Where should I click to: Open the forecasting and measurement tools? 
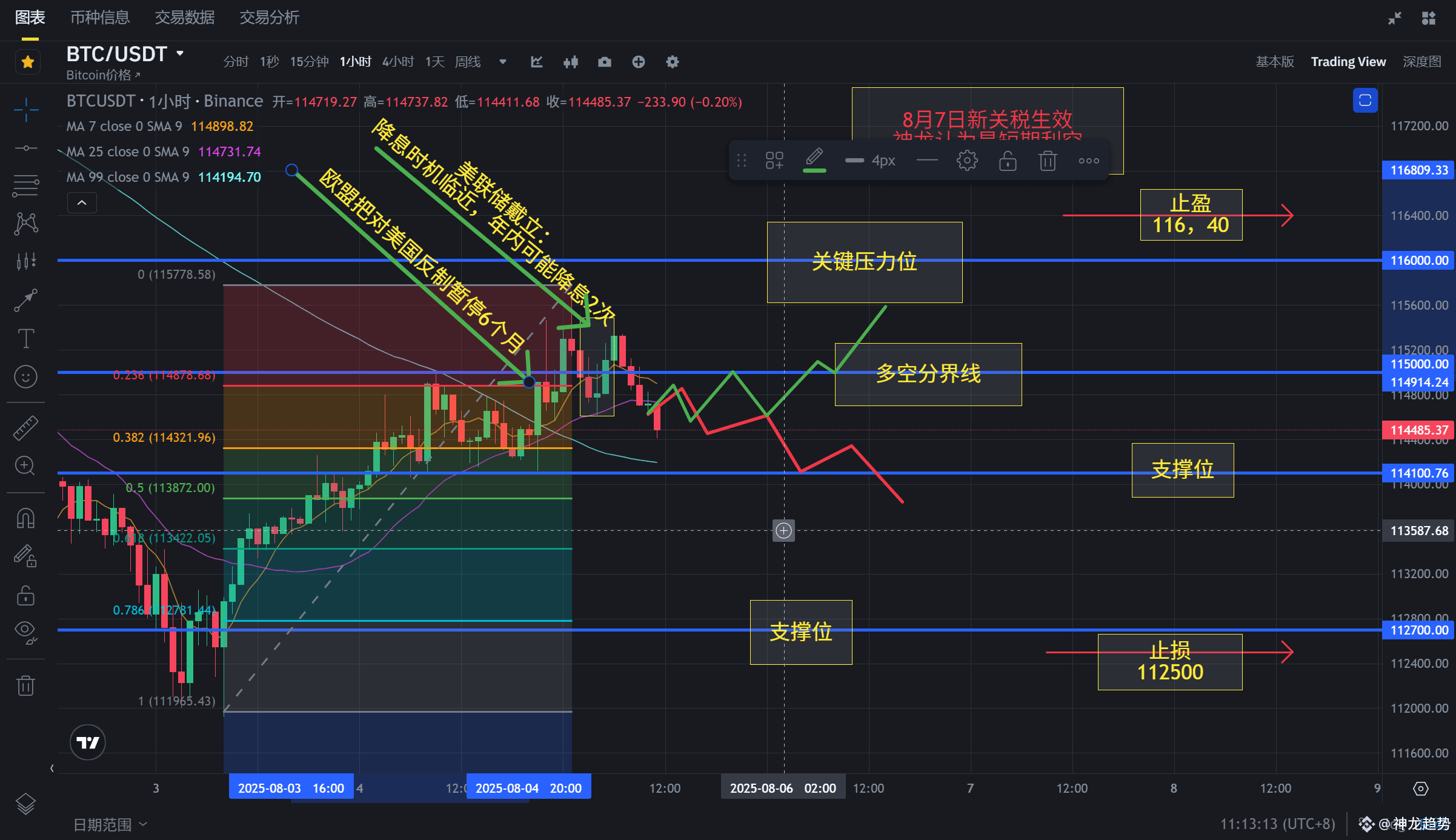click(26, 262)
